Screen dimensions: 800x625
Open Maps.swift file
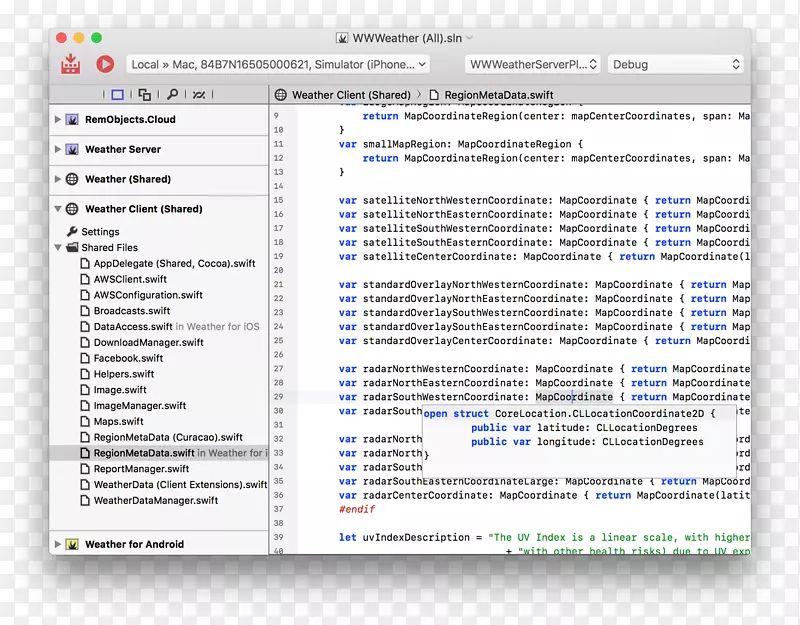click(x=118, y=421)
